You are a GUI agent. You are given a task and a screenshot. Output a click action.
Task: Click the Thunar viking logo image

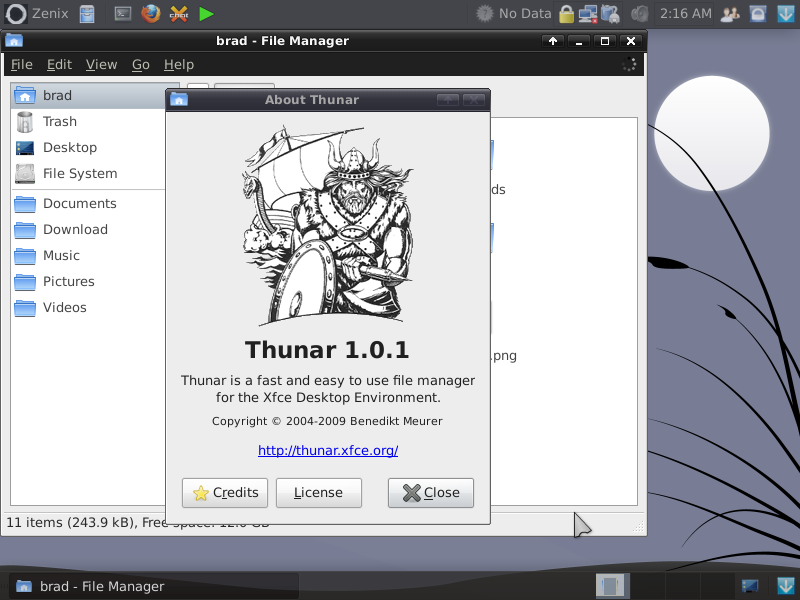pyautogui.click(x=328, y=226)
